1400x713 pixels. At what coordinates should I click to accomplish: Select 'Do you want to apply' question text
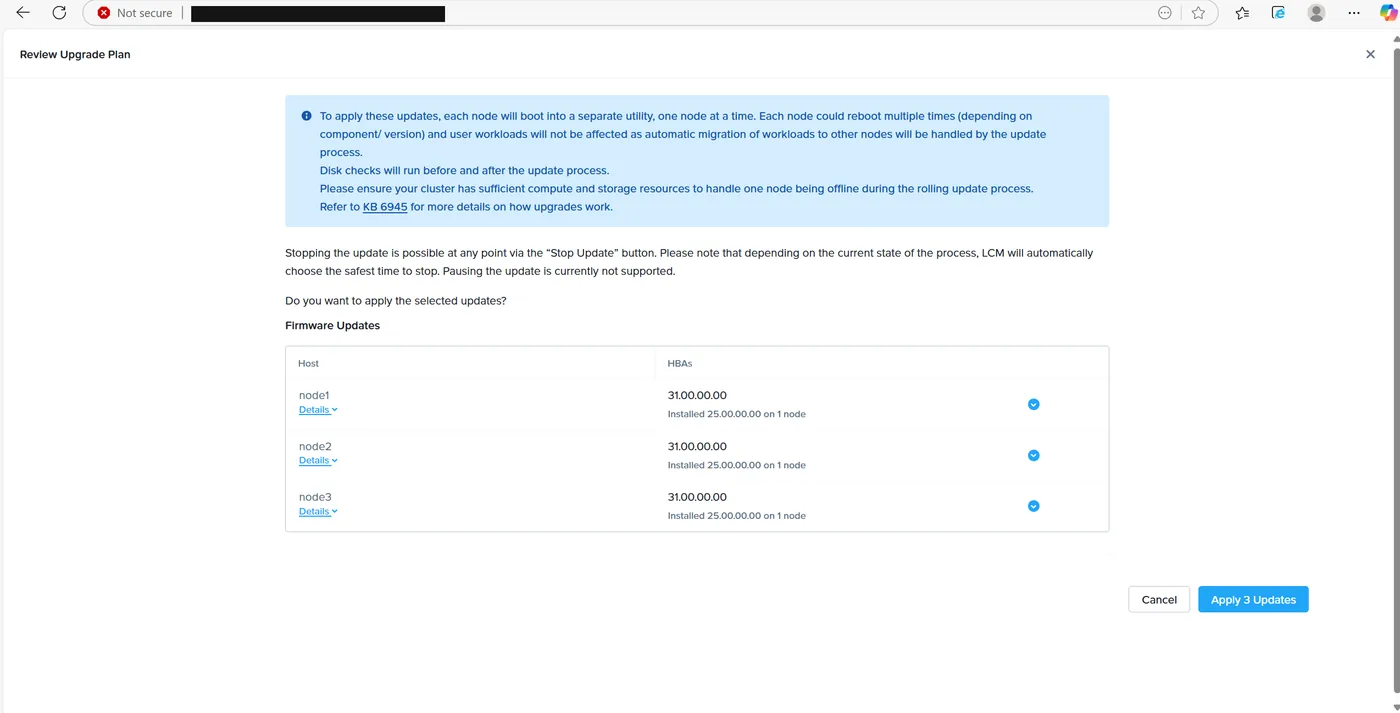point(395,301)
